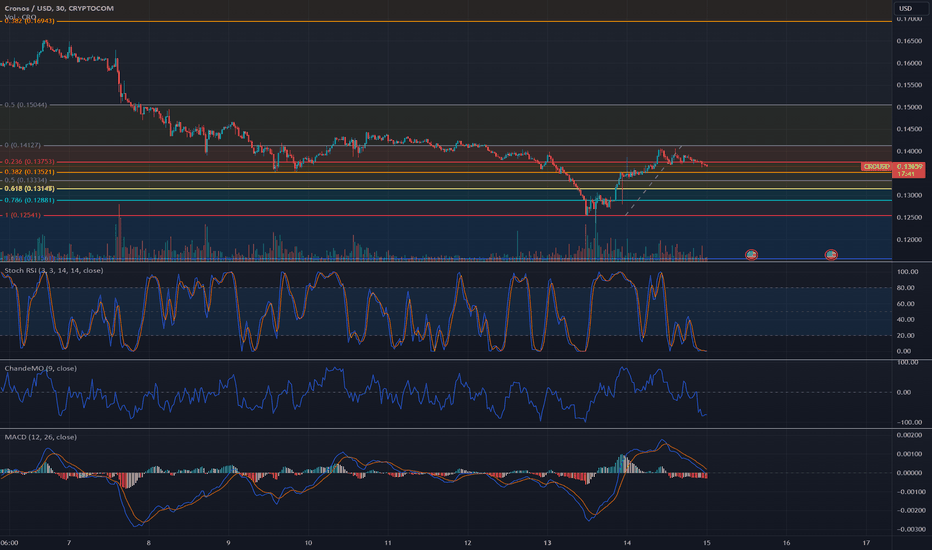Click the 0.12000 price scale value

click(x=909, y=240)
